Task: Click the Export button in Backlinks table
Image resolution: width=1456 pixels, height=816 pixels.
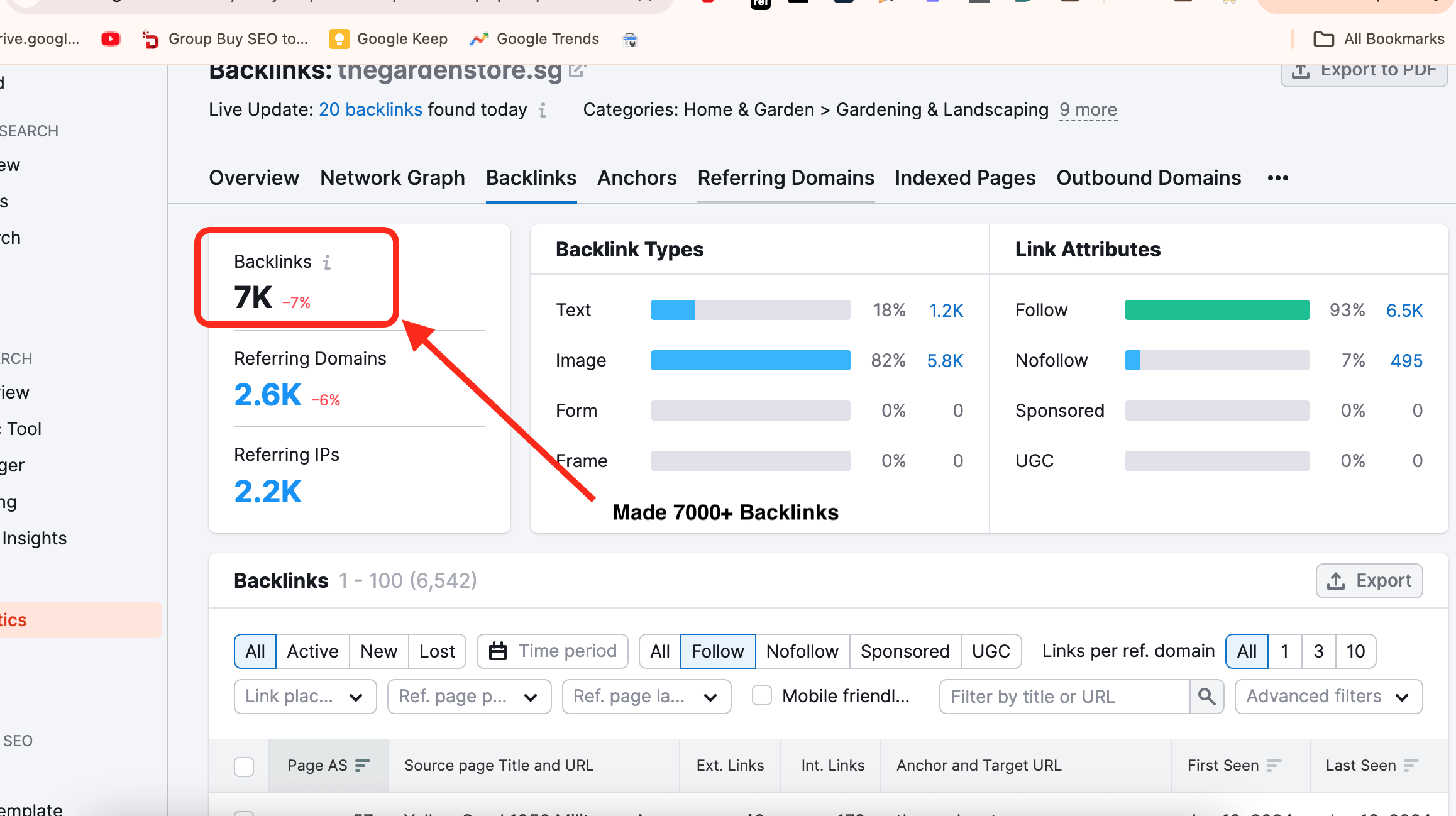Action: coord(1369,581)
